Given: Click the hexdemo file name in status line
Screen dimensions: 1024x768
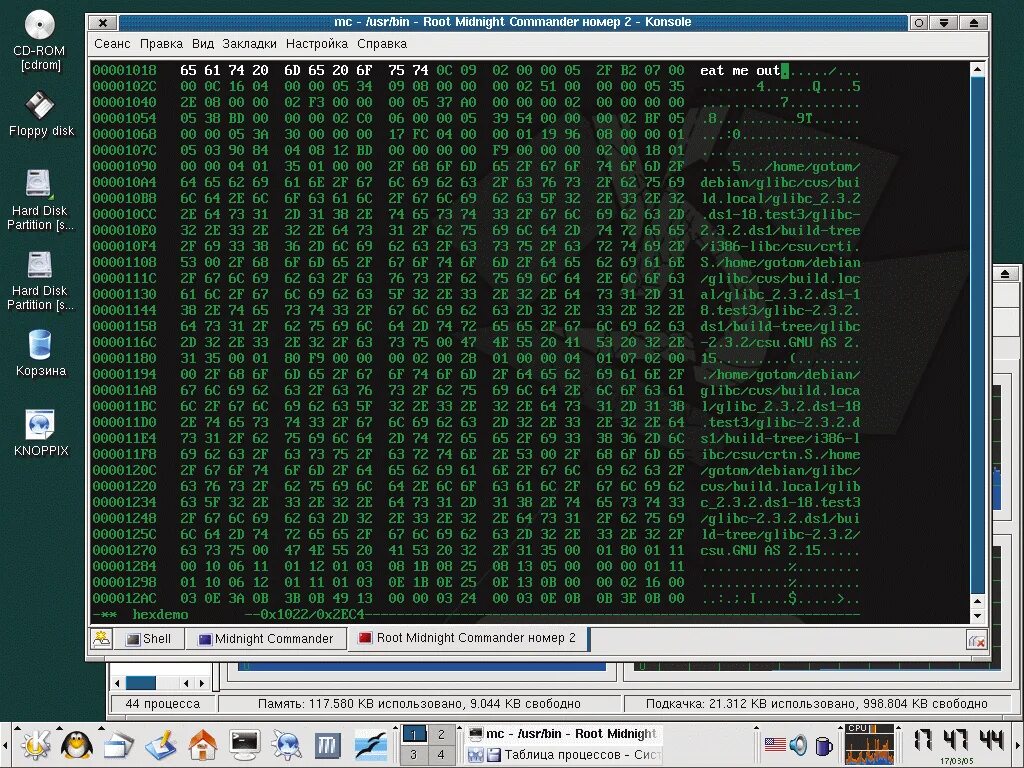Looking at the screenshot, I should click(160, 615).
